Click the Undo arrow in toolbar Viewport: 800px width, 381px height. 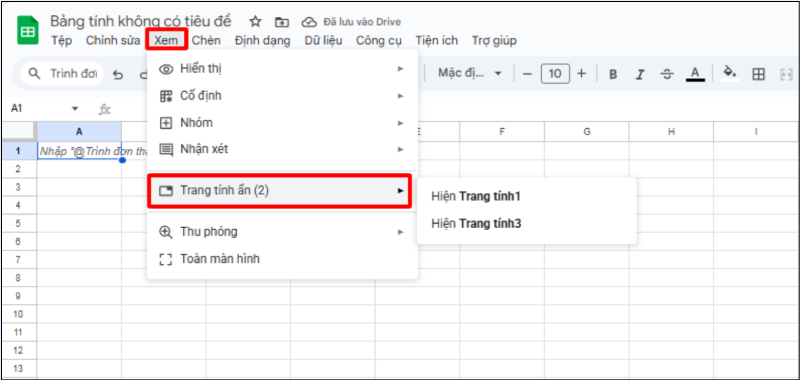click(118, 74)
